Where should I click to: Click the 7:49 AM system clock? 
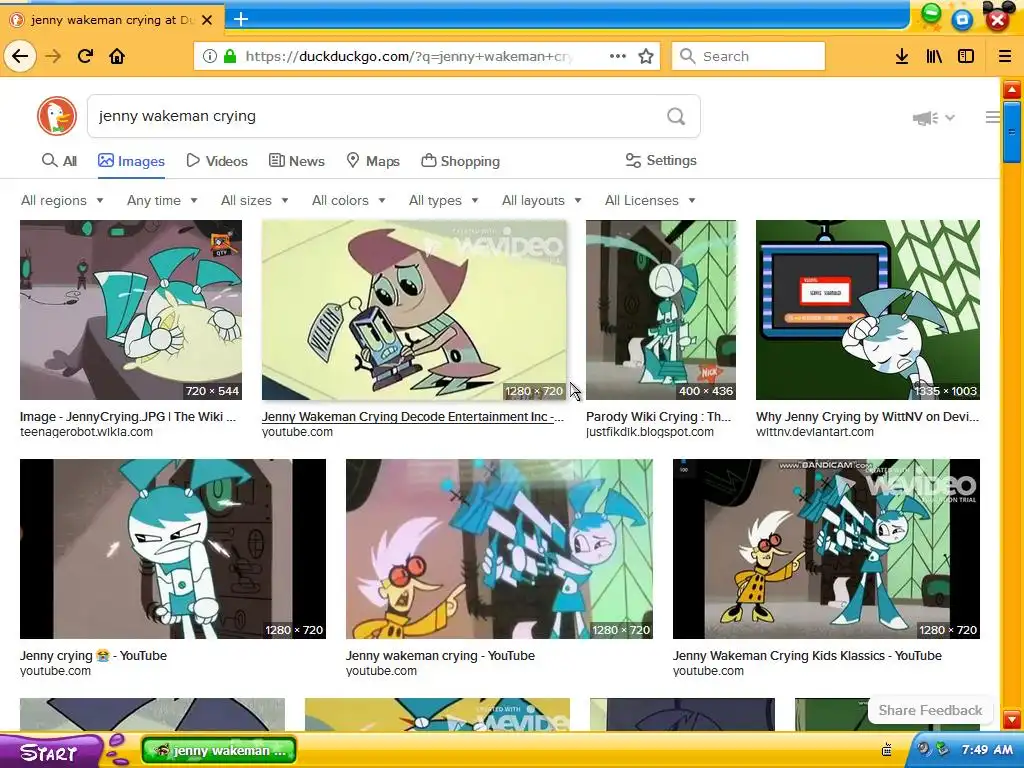[987, 750]
